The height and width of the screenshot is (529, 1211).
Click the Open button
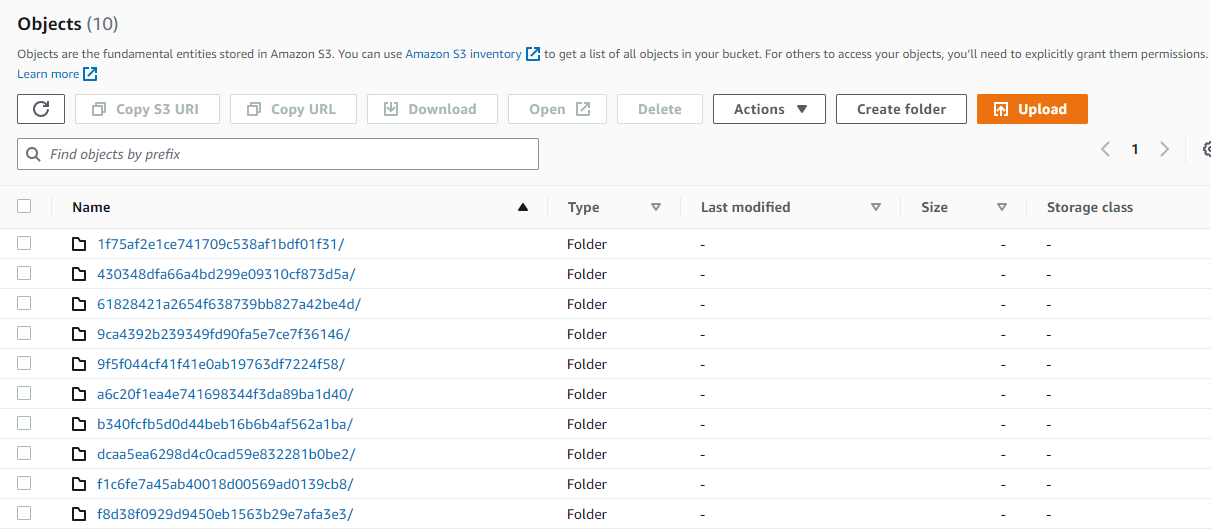[x=557, y=109]
